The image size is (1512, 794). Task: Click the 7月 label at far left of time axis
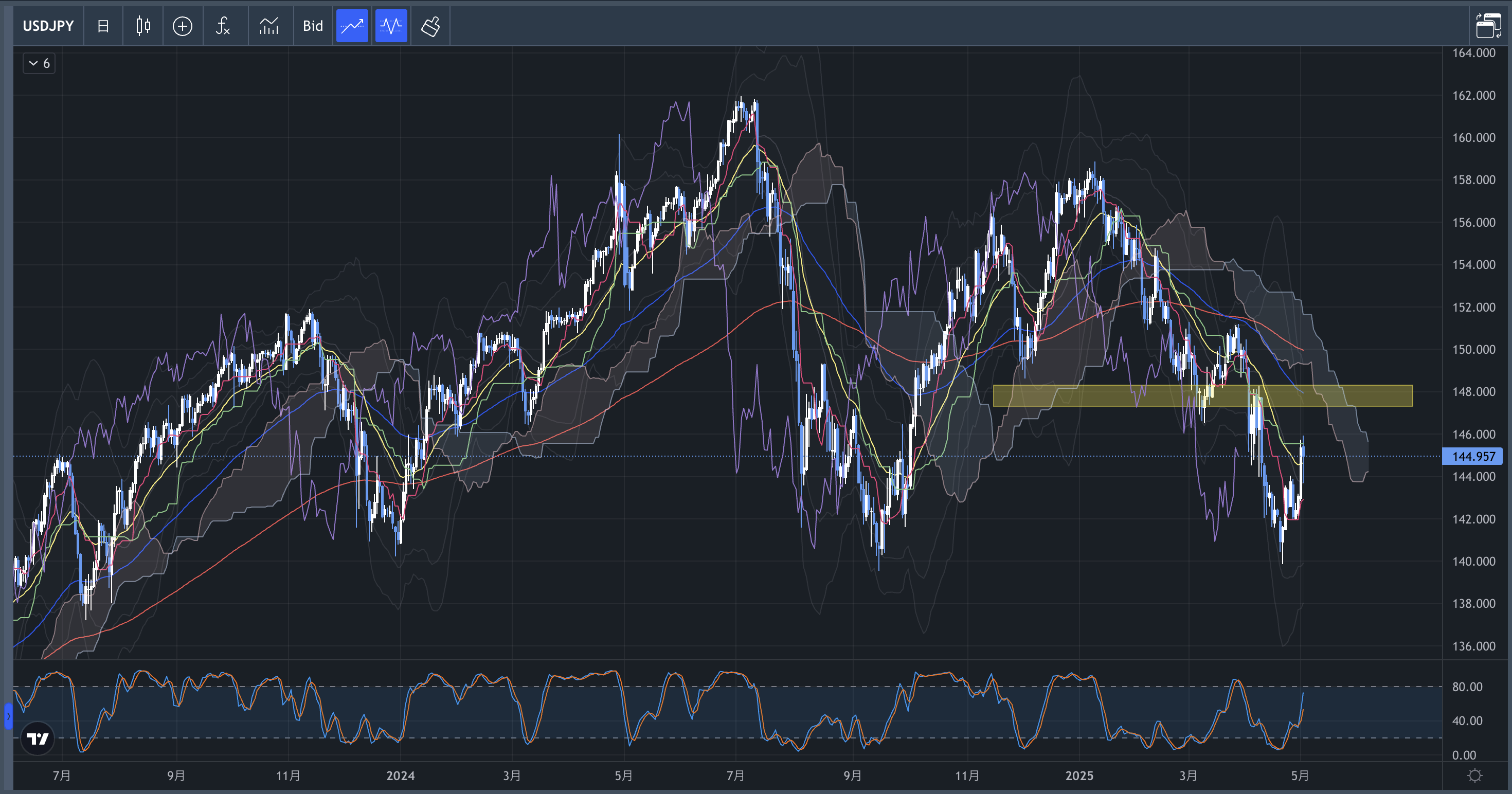(62, 776)
